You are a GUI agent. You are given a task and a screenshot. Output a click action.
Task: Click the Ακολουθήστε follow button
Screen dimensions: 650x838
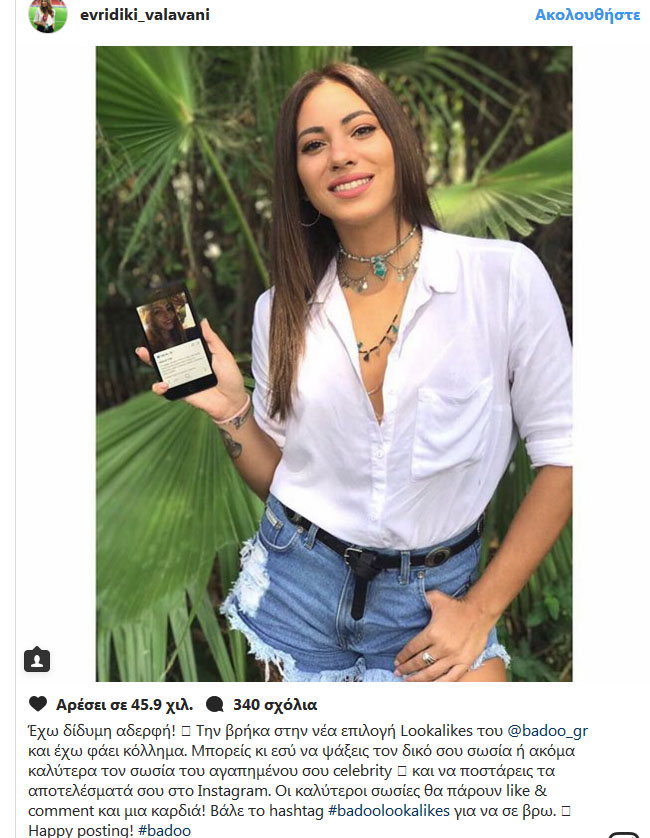click(587, 14)
